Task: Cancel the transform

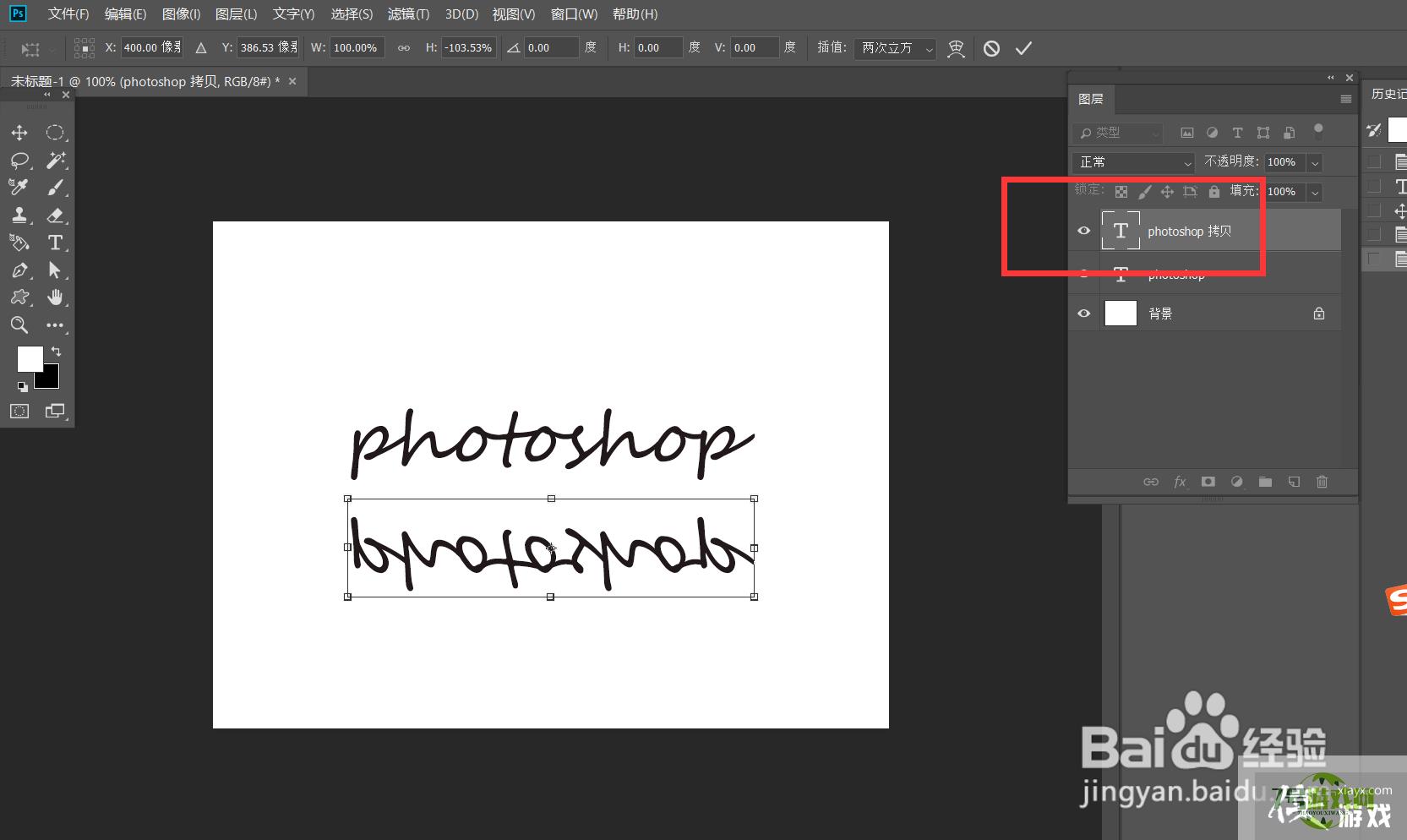Action: [x=991, y=48]
